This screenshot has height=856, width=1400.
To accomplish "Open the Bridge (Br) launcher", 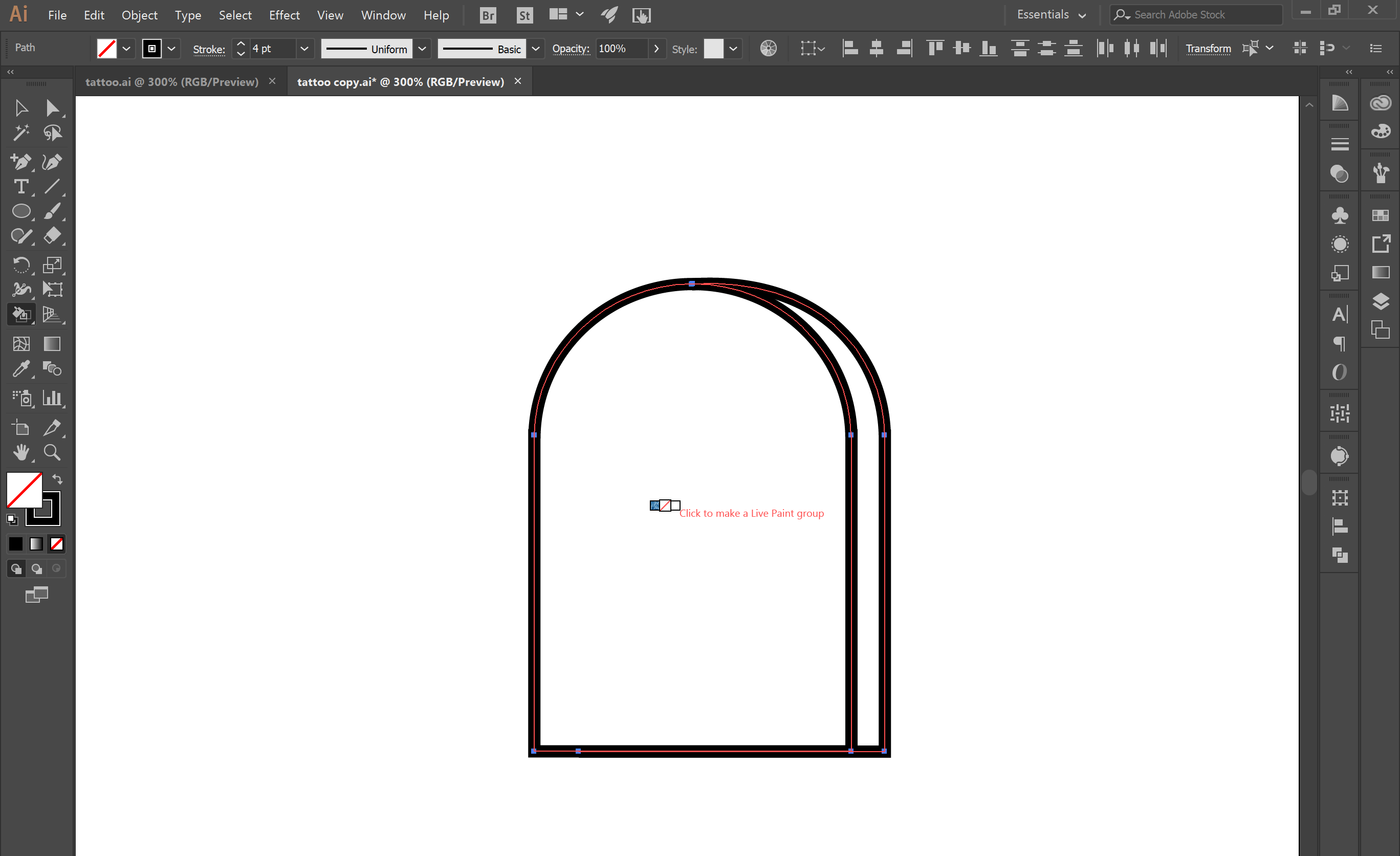I will pyautogui.click(x=488, y=15).
